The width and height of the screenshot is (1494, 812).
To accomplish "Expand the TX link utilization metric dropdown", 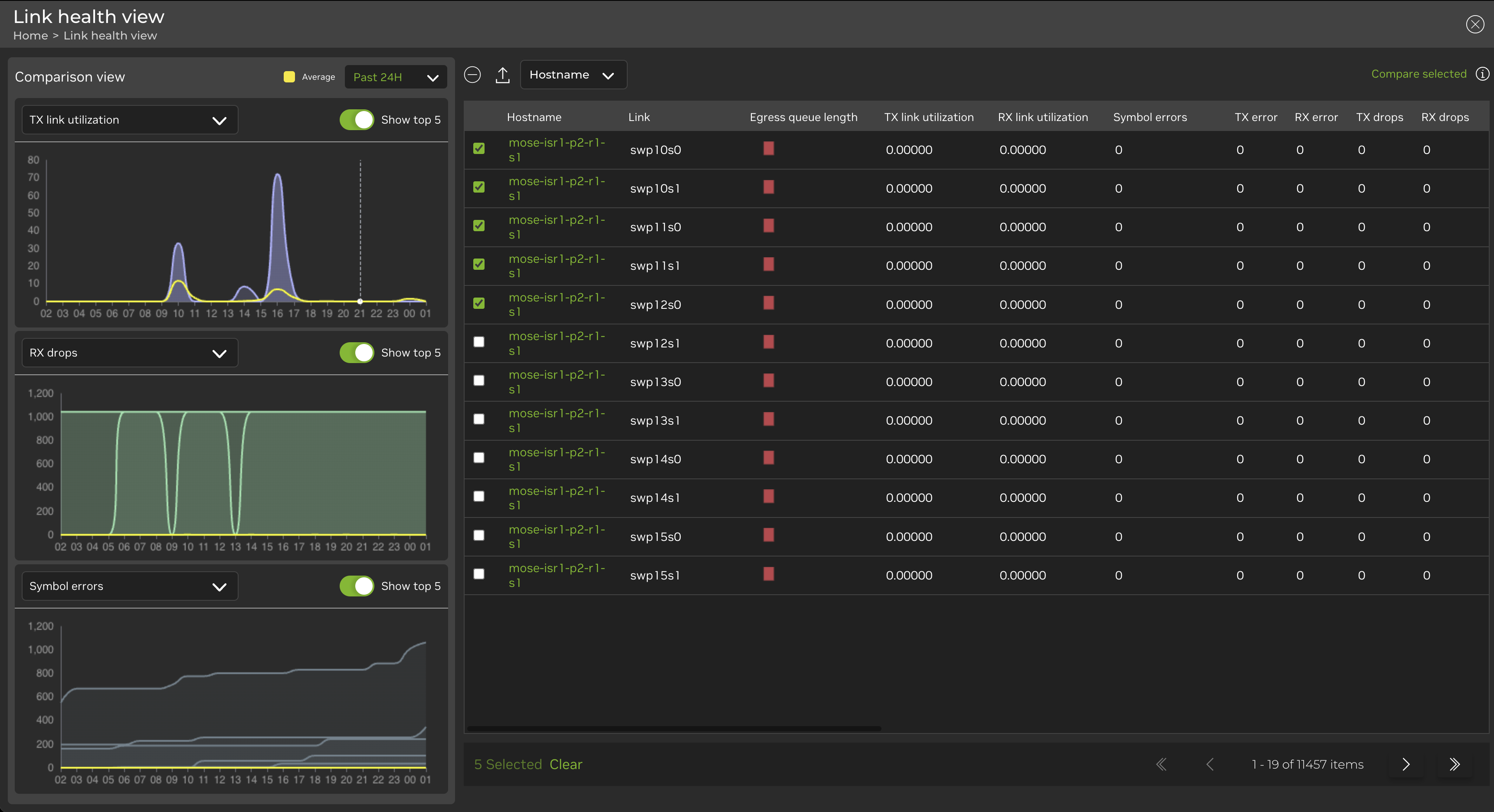I will click(x=129, y=120).
